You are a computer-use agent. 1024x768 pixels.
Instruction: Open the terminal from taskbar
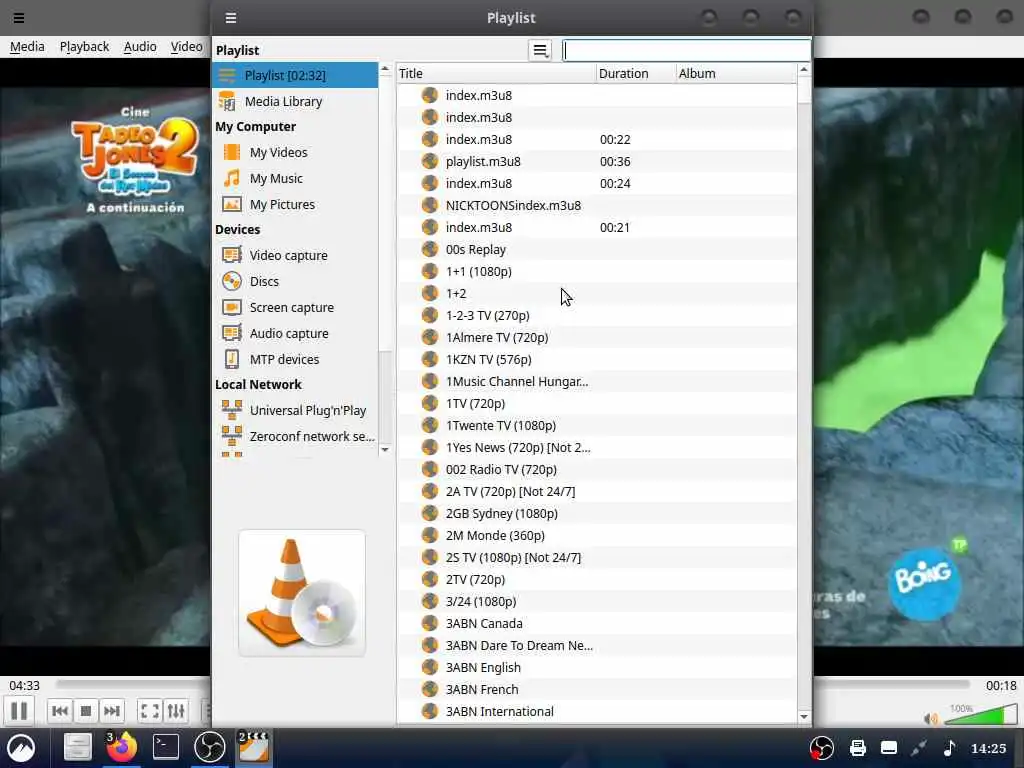[x=166, y=747]
